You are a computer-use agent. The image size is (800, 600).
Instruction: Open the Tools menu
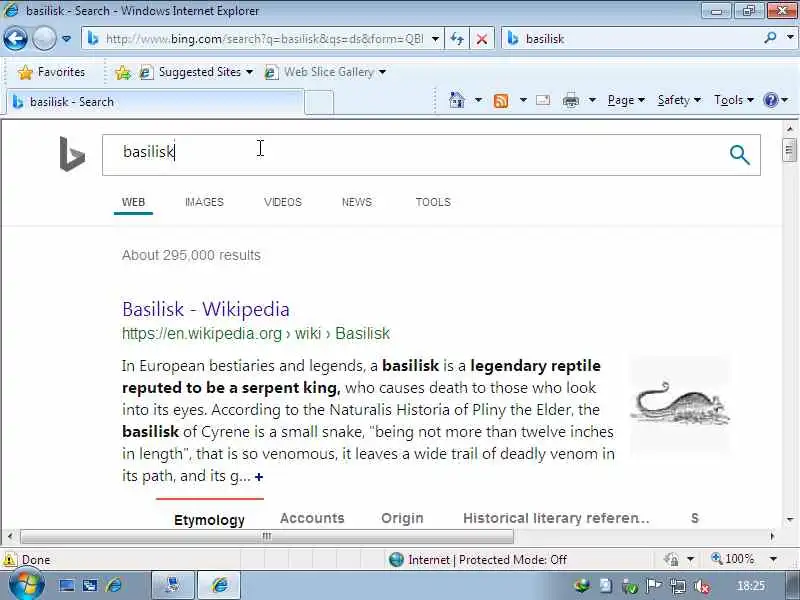pyautogui.click(x=734, y=100)
